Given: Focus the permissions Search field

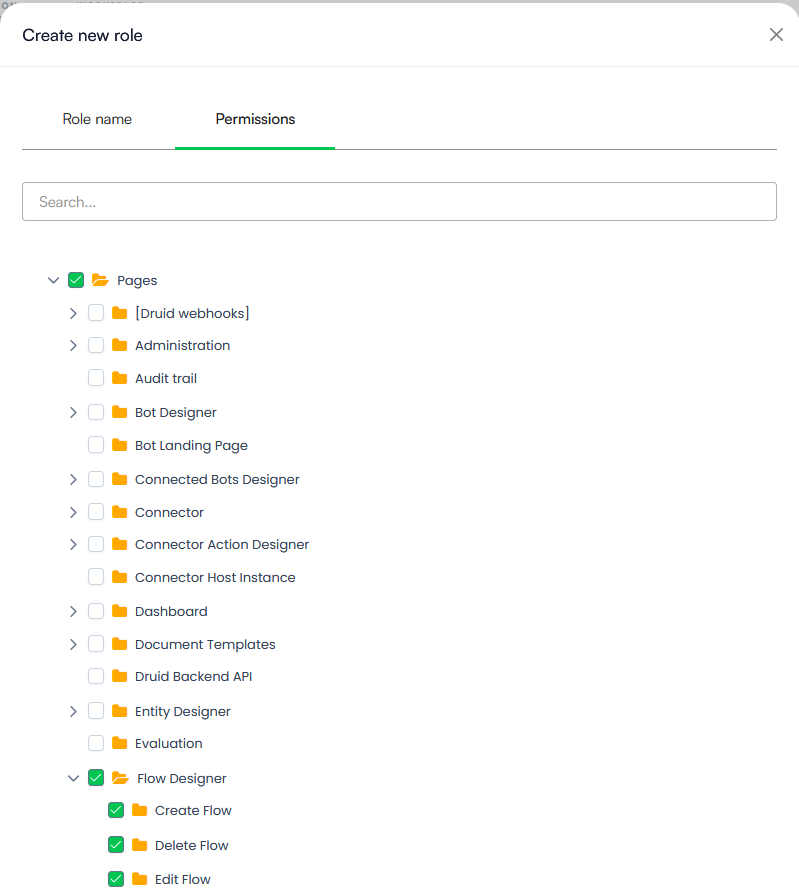Looking at the screenshot, I should pyautogui.click(x=399, y=202).
